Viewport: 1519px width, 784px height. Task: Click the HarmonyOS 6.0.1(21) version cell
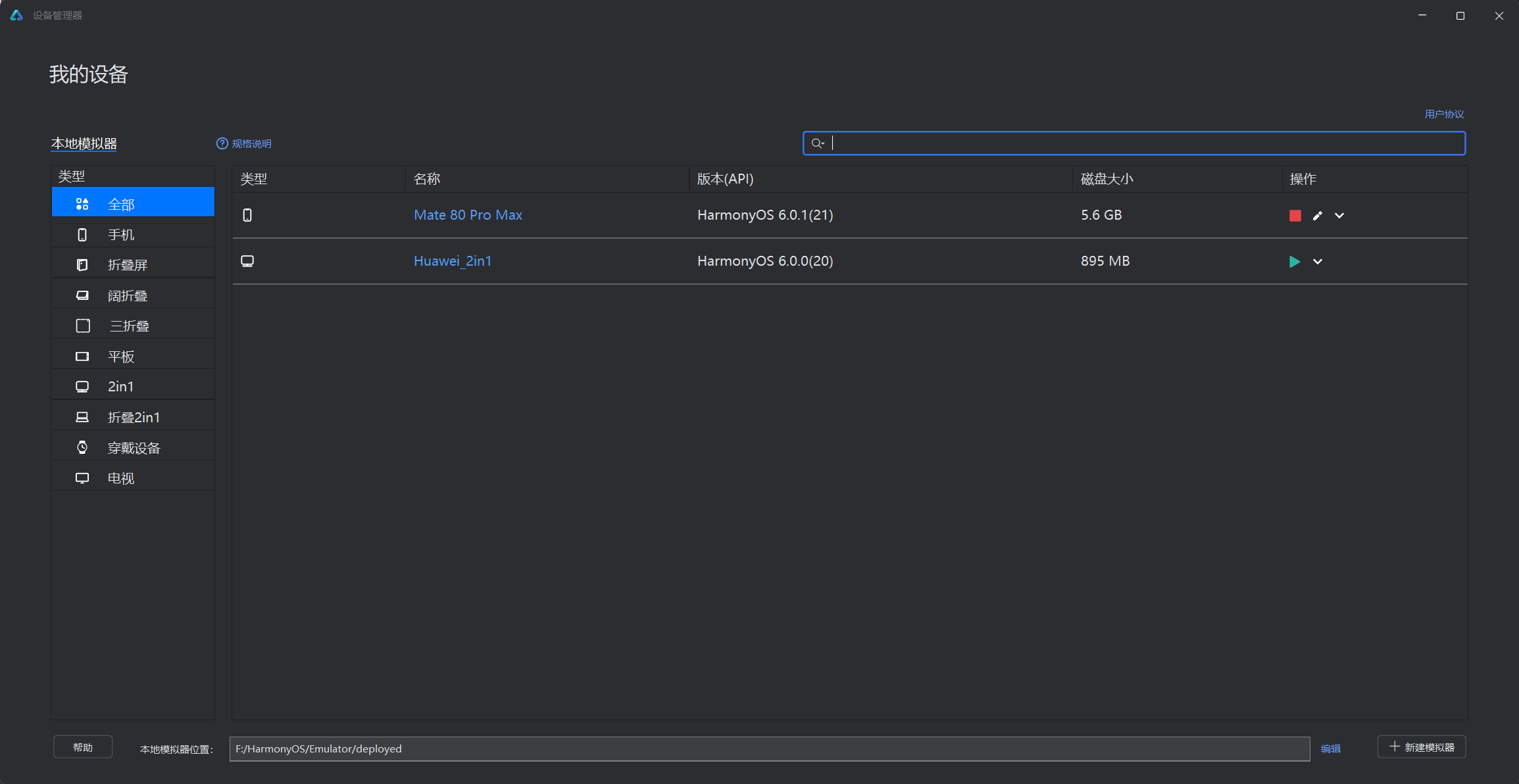(765, 215)
